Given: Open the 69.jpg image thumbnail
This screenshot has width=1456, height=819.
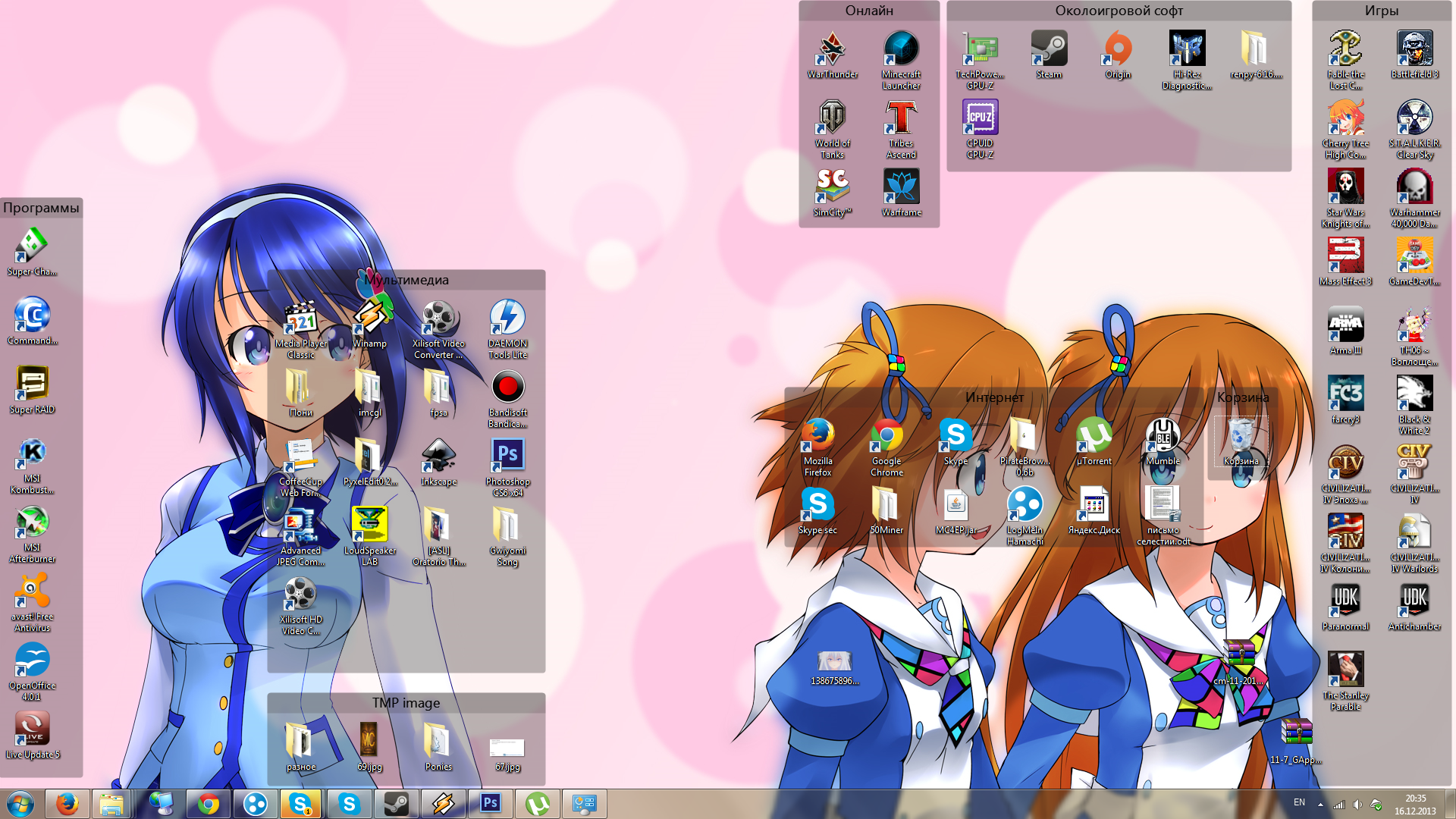Looking at the screenshot, I should click(x=369, y=739).
